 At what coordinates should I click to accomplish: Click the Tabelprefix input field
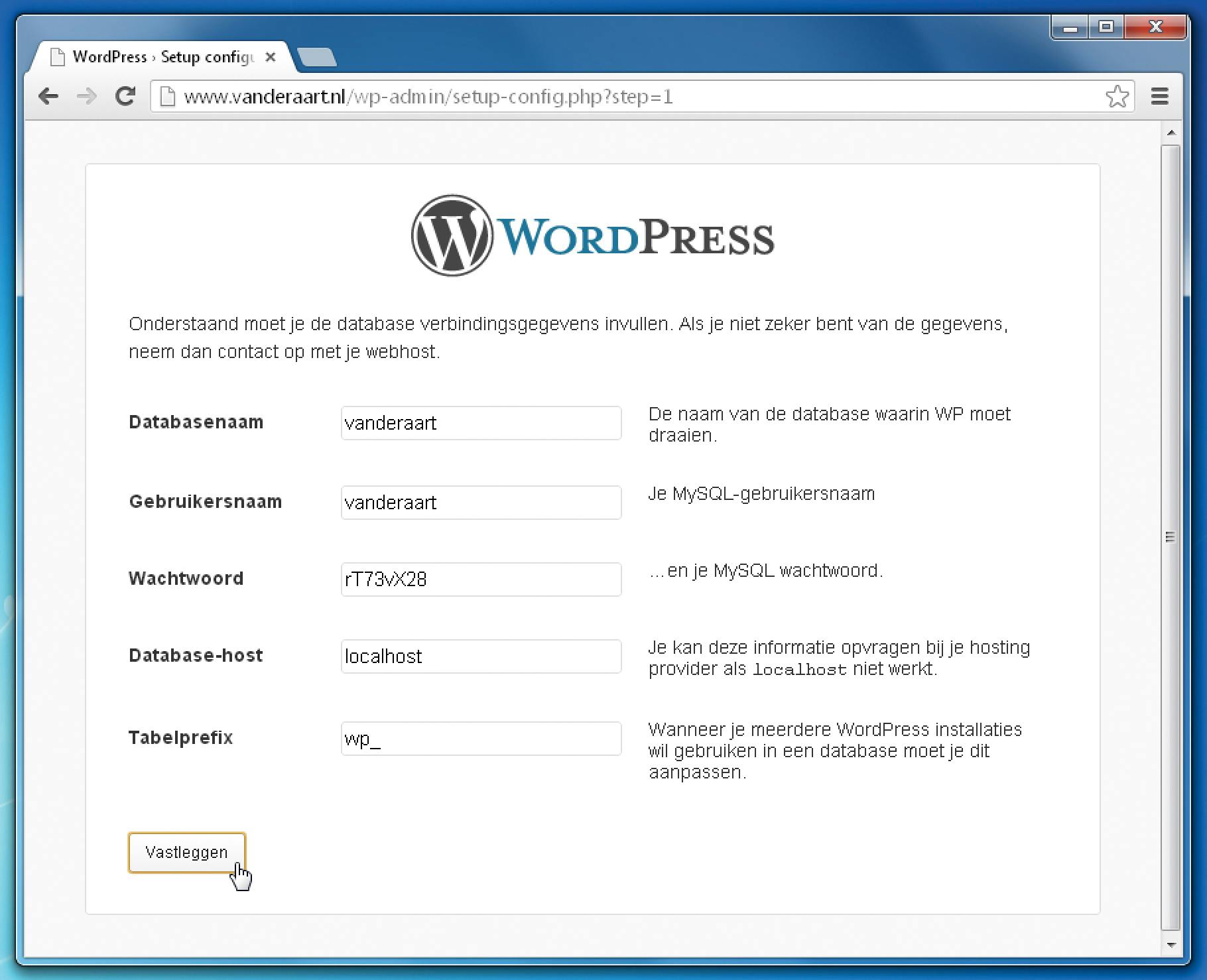coord(481,739)
